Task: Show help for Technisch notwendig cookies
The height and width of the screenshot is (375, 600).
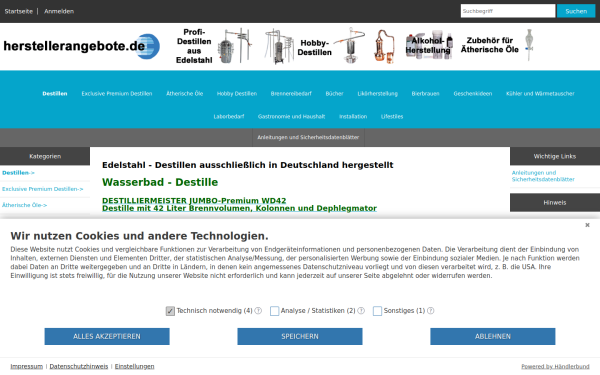Action: (x=258, y=311)
